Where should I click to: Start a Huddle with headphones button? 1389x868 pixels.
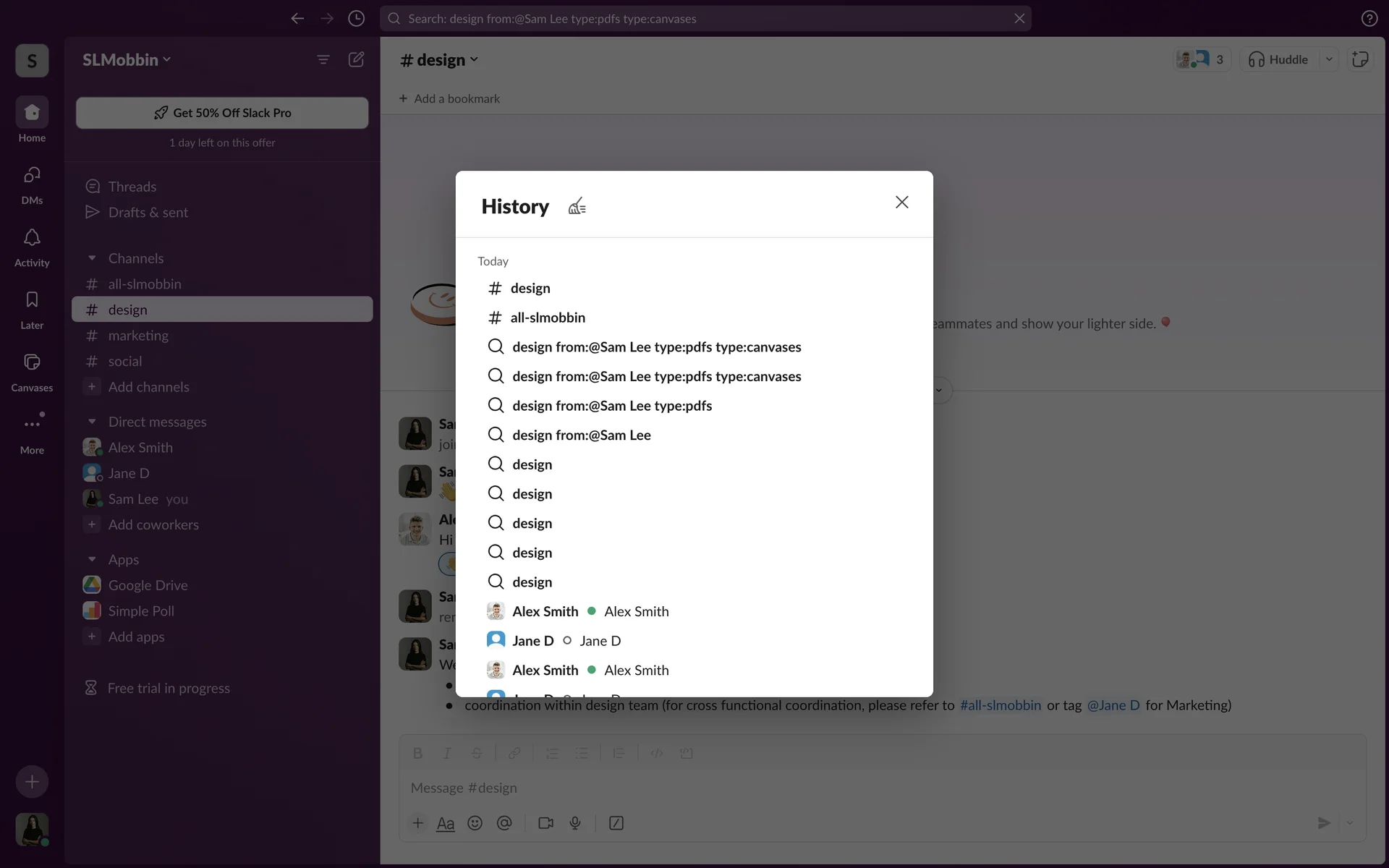coord(1279,60)
